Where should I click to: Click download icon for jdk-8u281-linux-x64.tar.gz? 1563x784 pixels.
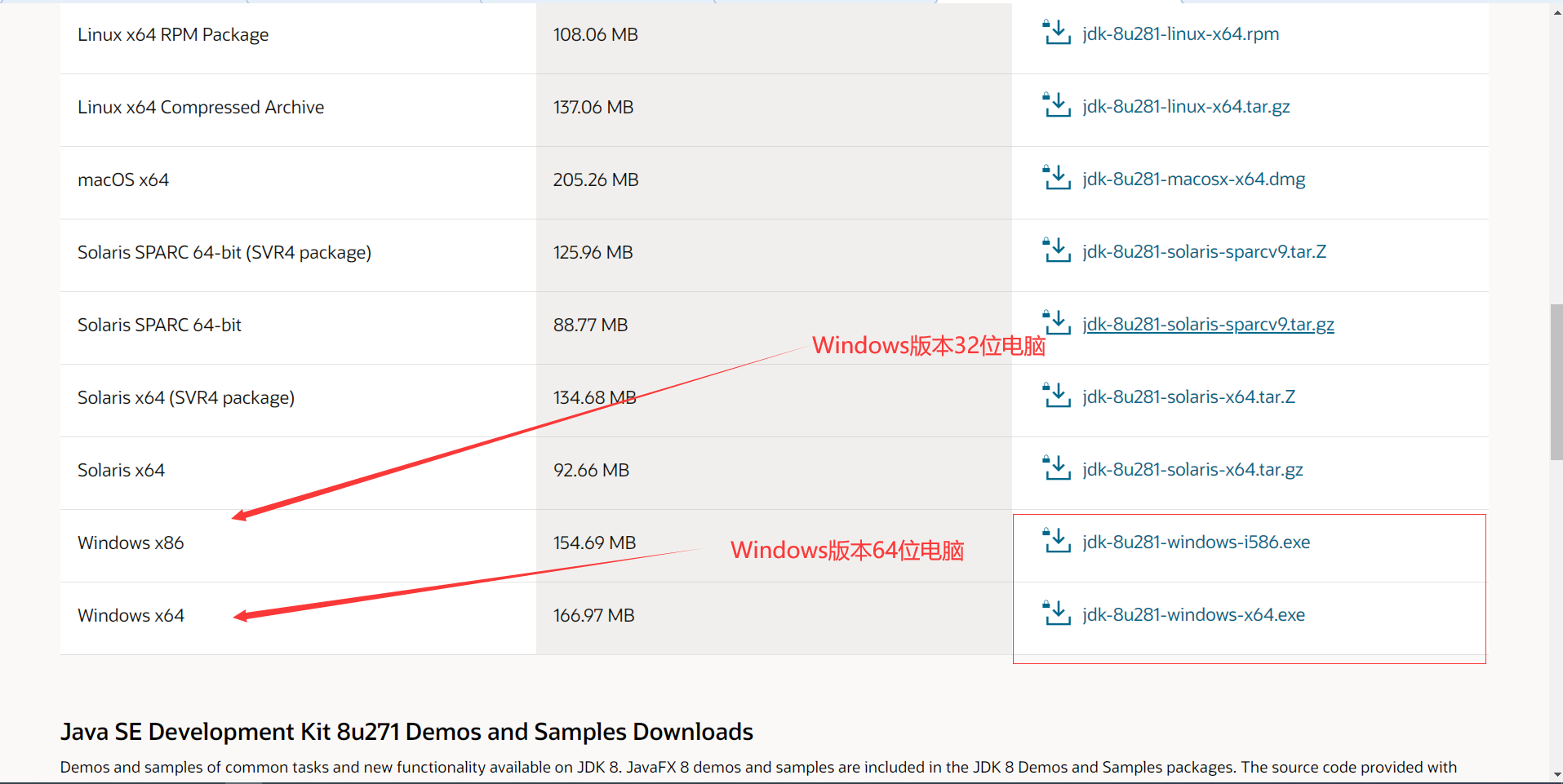pos(1056,105)
